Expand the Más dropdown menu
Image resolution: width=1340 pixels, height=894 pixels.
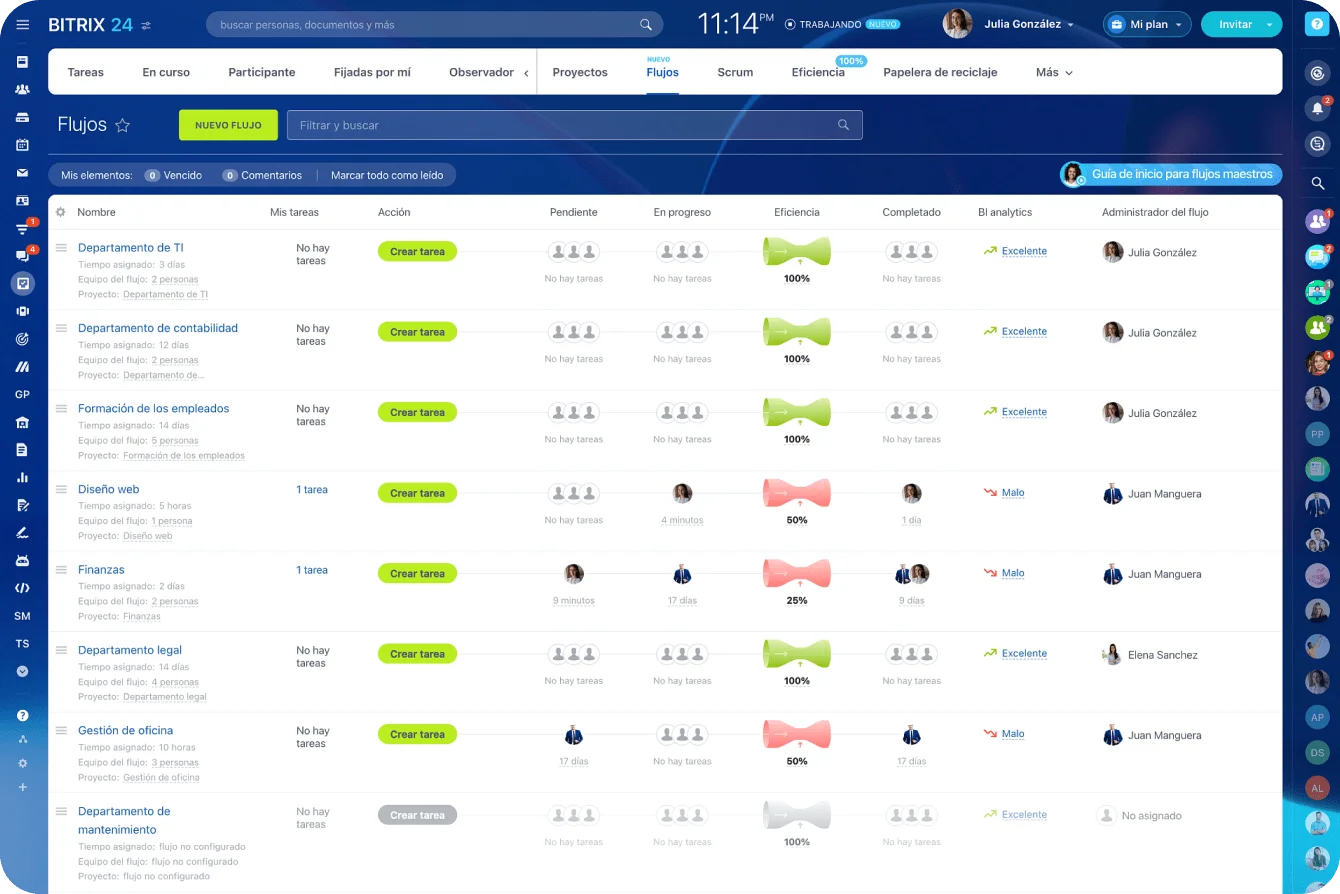1054,72
